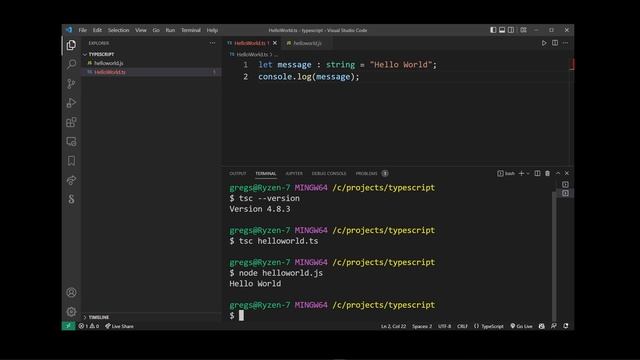The height and width of the screenshot is (360, 640).
Task: Split the editor to the right
Action: (x=555, y=43)
